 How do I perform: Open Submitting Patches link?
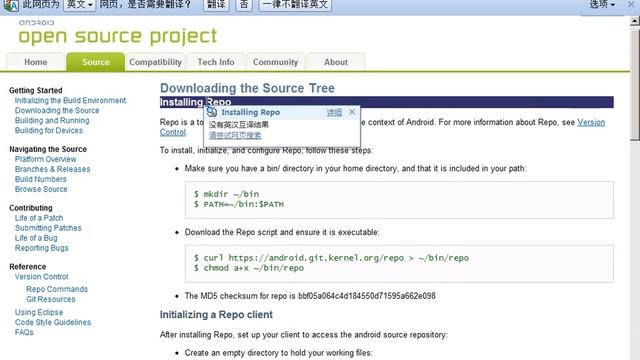click(x=48, y=228)
